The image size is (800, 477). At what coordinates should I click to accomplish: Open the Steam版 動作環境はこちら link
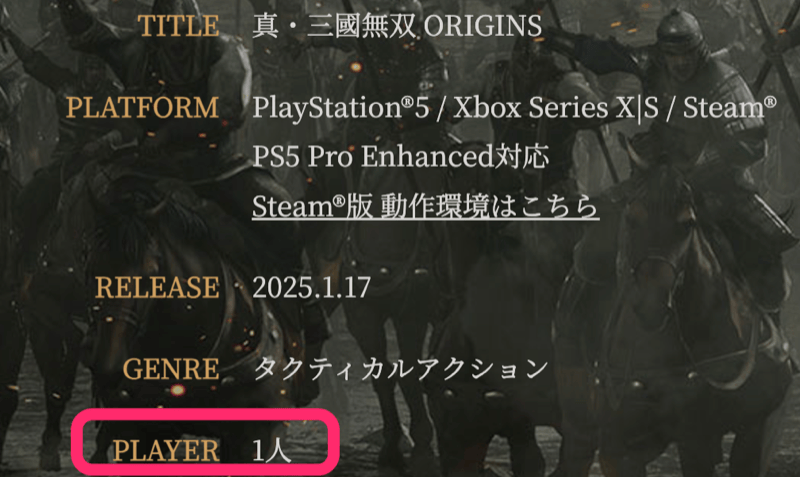(426, 206)
